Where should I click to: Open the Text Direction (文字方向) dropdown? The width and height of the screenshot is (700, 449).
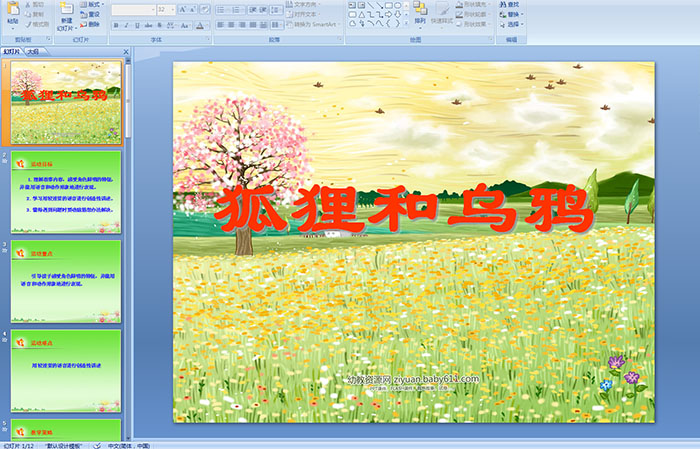(x=304, y=4)
